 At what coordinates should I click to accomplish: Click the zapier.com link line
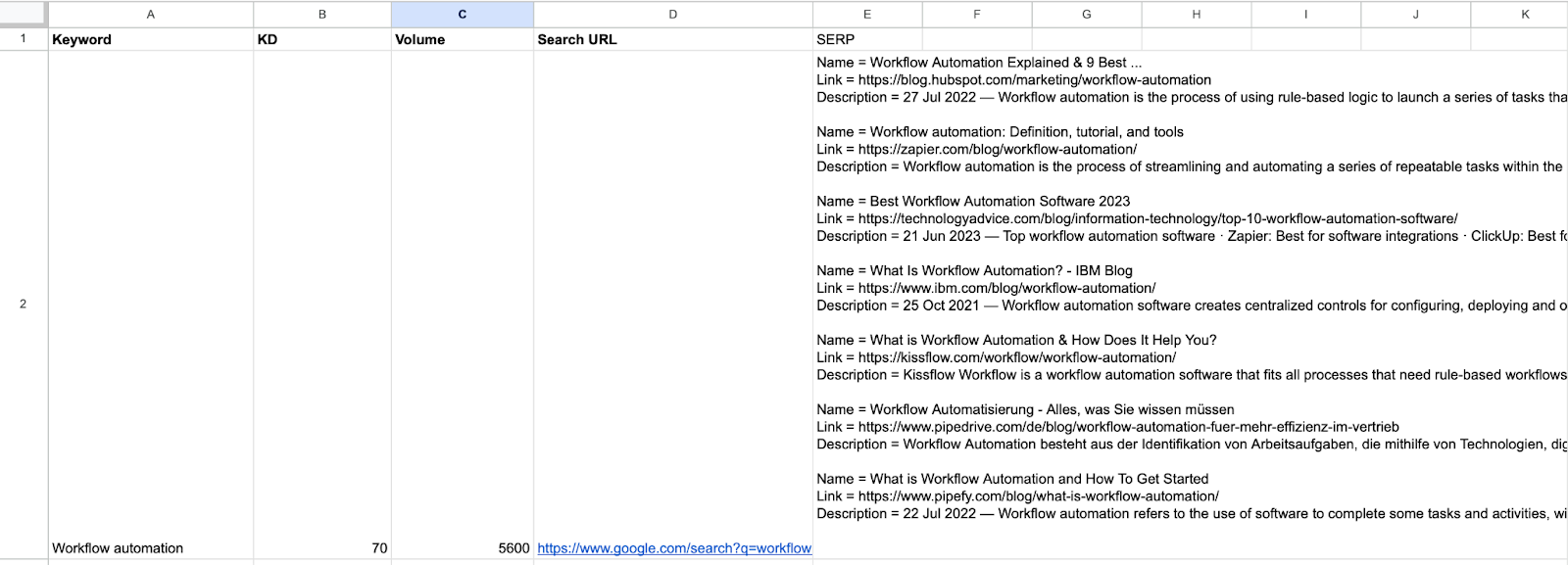pyautogui.click(x=976, y=150)
